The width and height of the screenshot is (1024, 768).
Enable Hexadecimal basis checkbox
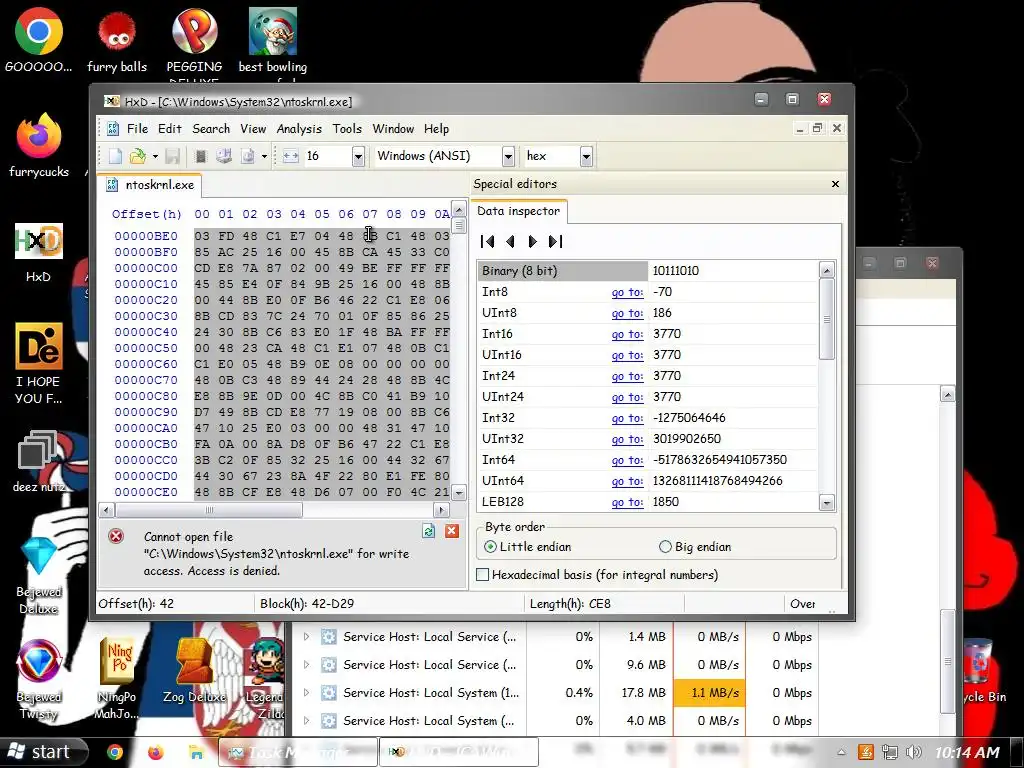point(483,575)
